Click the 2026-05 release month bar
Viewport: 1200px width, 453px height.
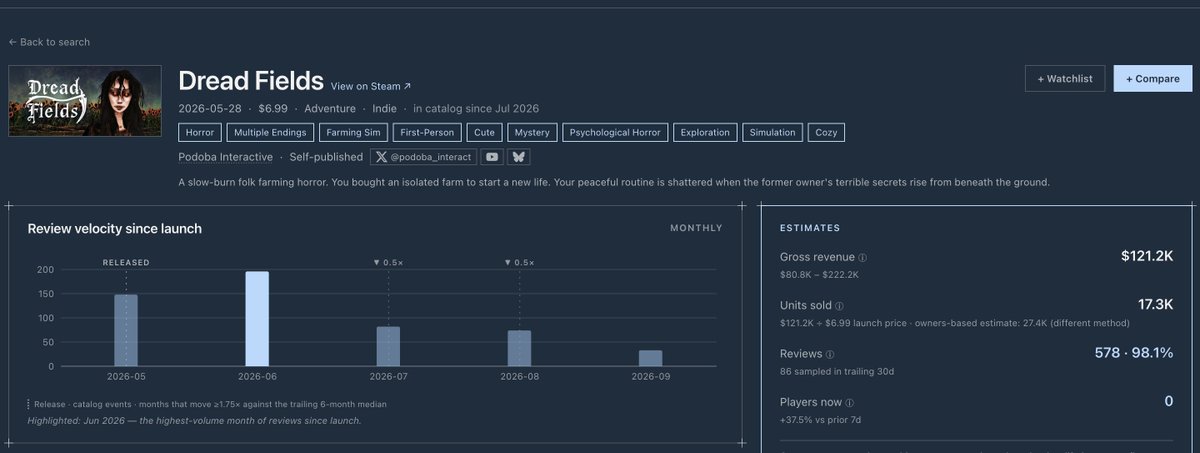126,330
